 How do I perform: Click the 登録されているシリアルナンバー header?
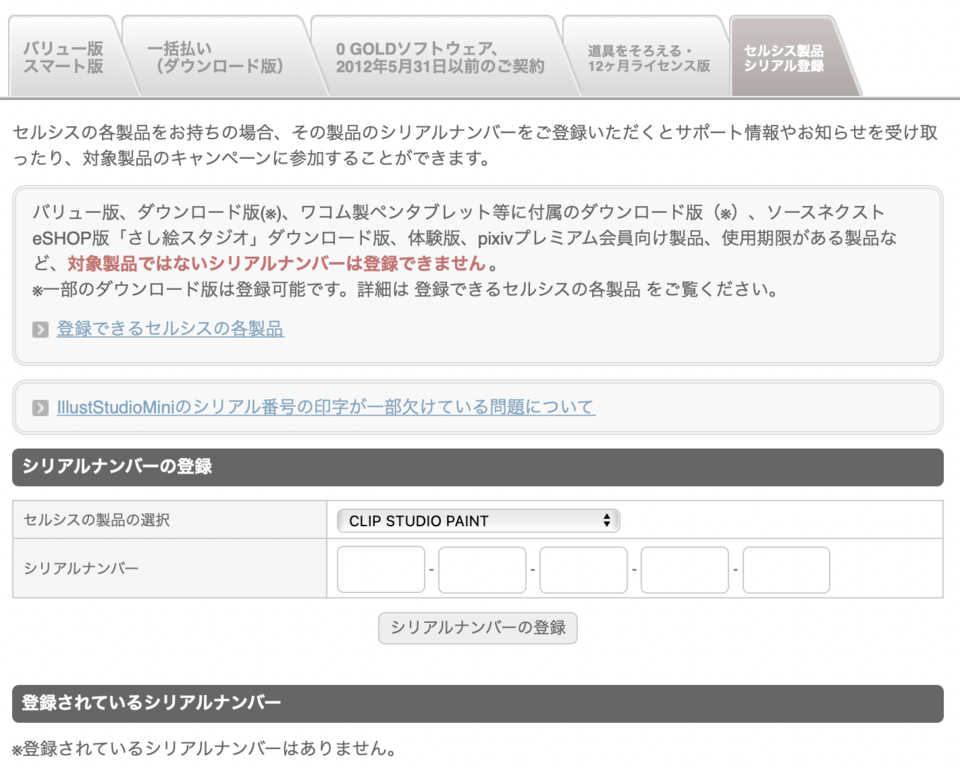point(478,703)
